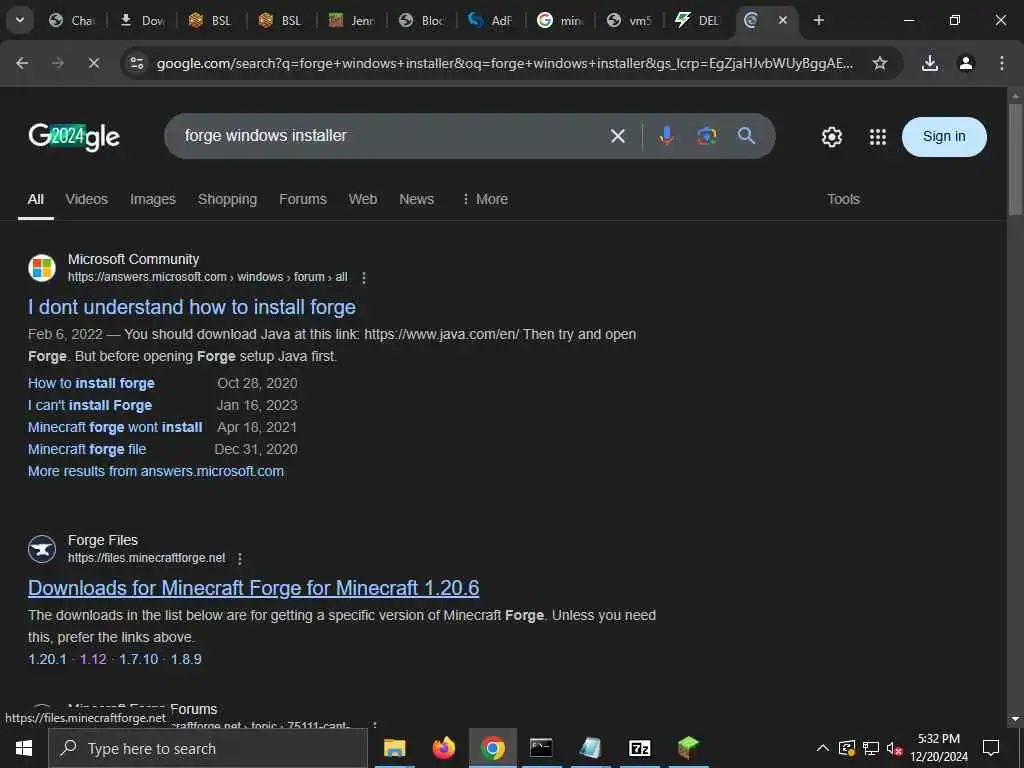The image size is (1024, 768).
Task: Open File Explorer from taskbar
Action: [x=394, y=748]
